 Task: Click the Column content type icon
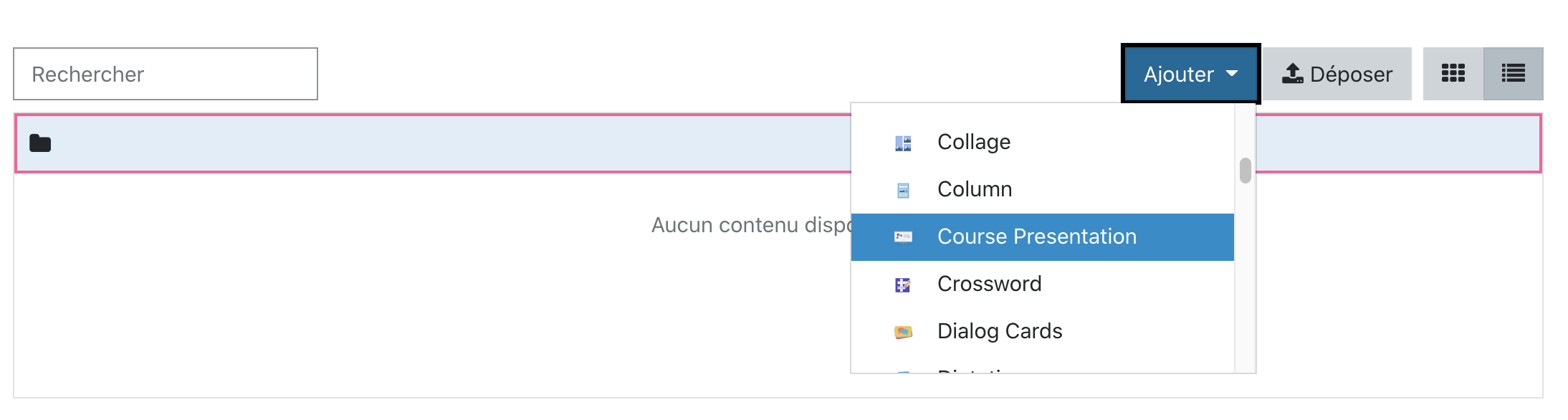(903, 191)
